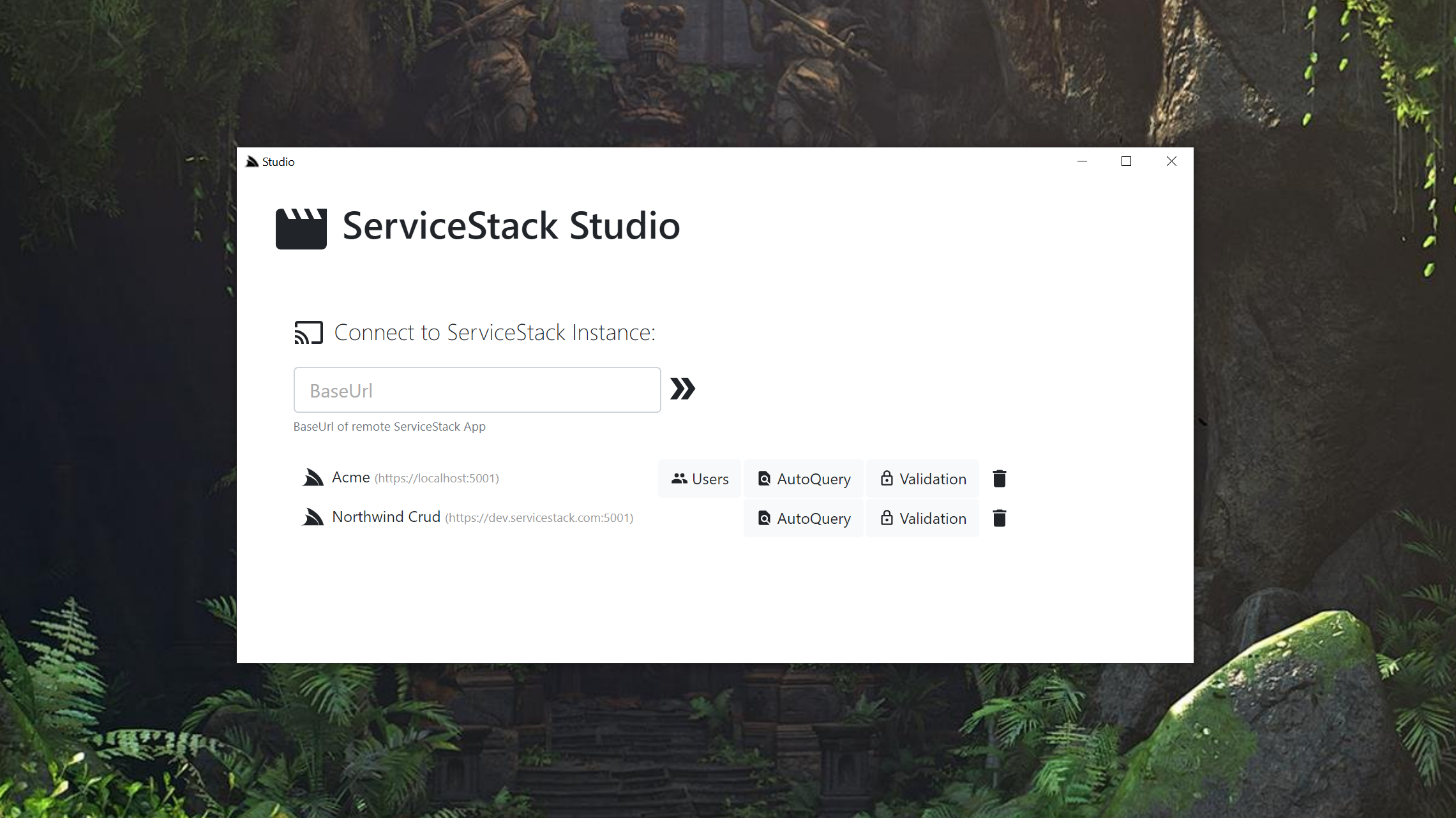
Task: Focus the BaseUrl input field
Action: point(477,390)
